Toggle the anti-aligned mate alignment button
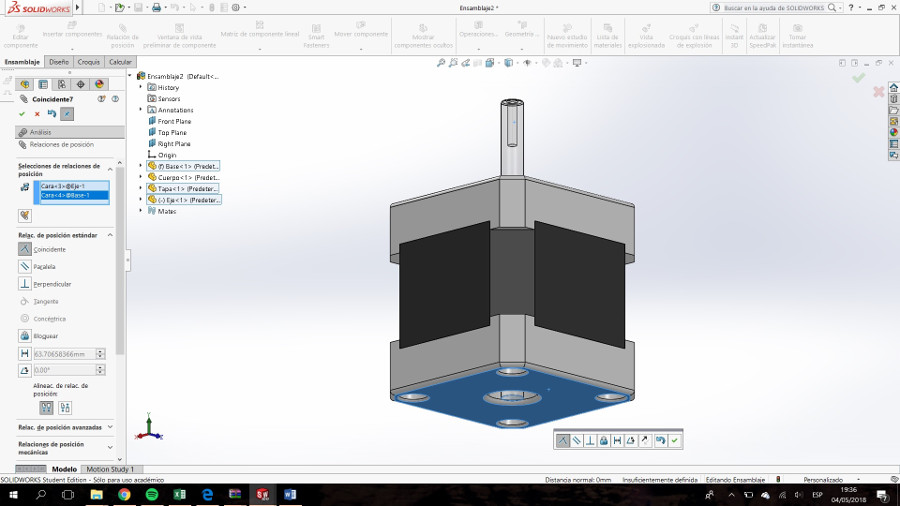The image size is (900, 506). [65, 408]
